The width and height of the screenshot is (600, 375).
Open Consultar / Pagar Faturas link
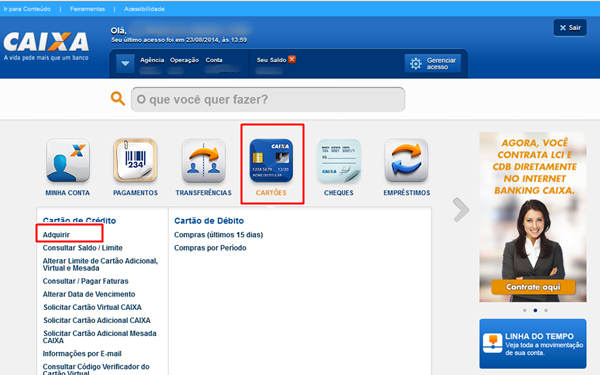(85, 281)
